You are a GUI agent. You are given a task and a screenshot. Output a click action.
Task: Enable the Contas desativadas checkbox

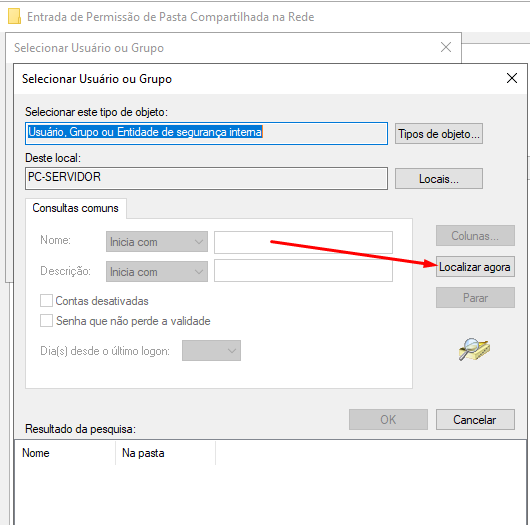[x=46, y=300]
